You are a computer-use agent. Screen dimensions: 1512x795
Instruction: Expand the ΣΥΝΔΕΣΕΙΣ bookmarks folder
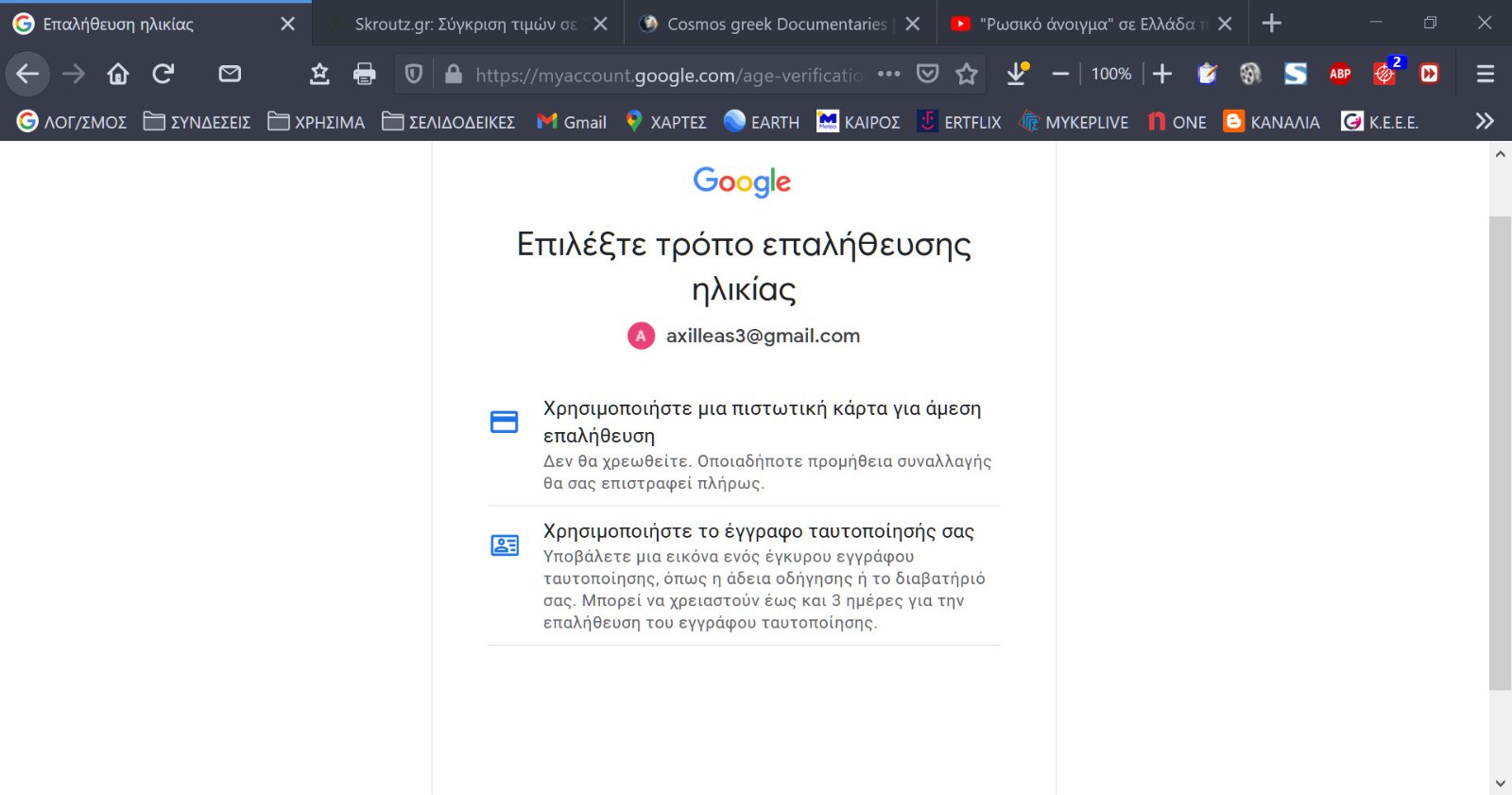[198, 122]
